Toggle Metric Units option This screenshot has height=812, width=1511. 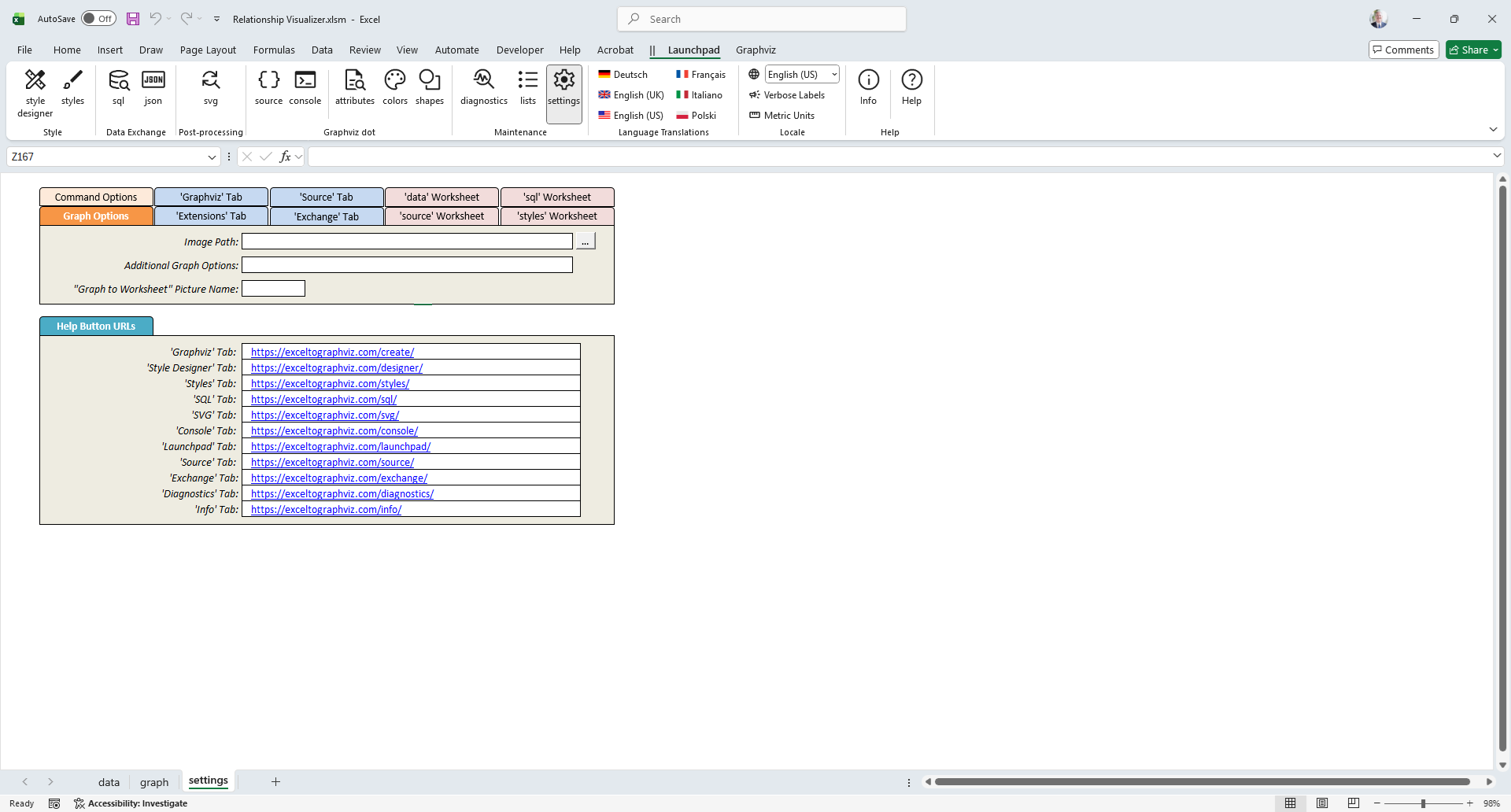tap(781, 116)
